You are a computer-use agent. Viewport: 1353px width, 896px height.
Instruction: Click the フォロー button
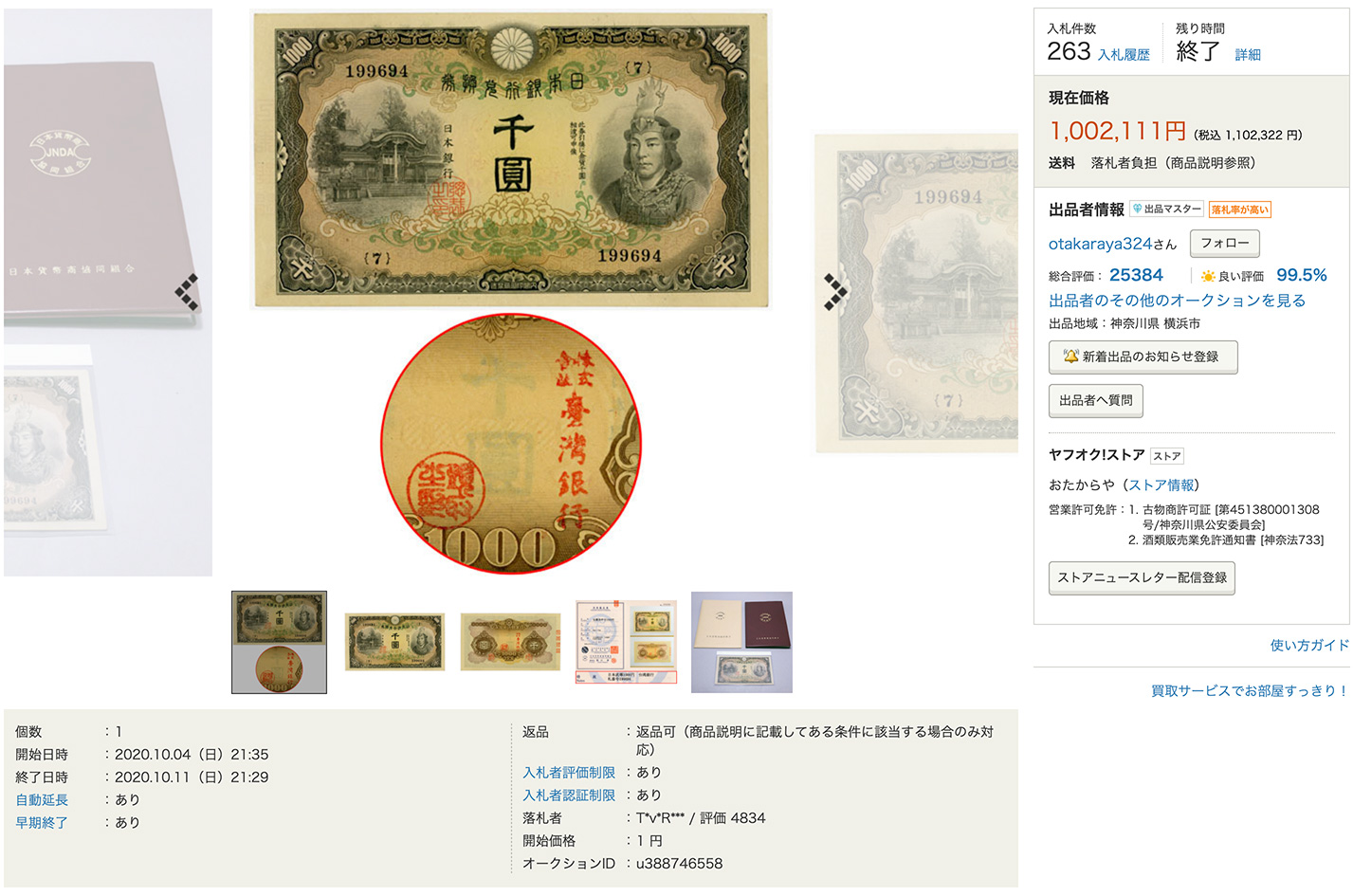pyautogui.click(x=1225, y=244)
